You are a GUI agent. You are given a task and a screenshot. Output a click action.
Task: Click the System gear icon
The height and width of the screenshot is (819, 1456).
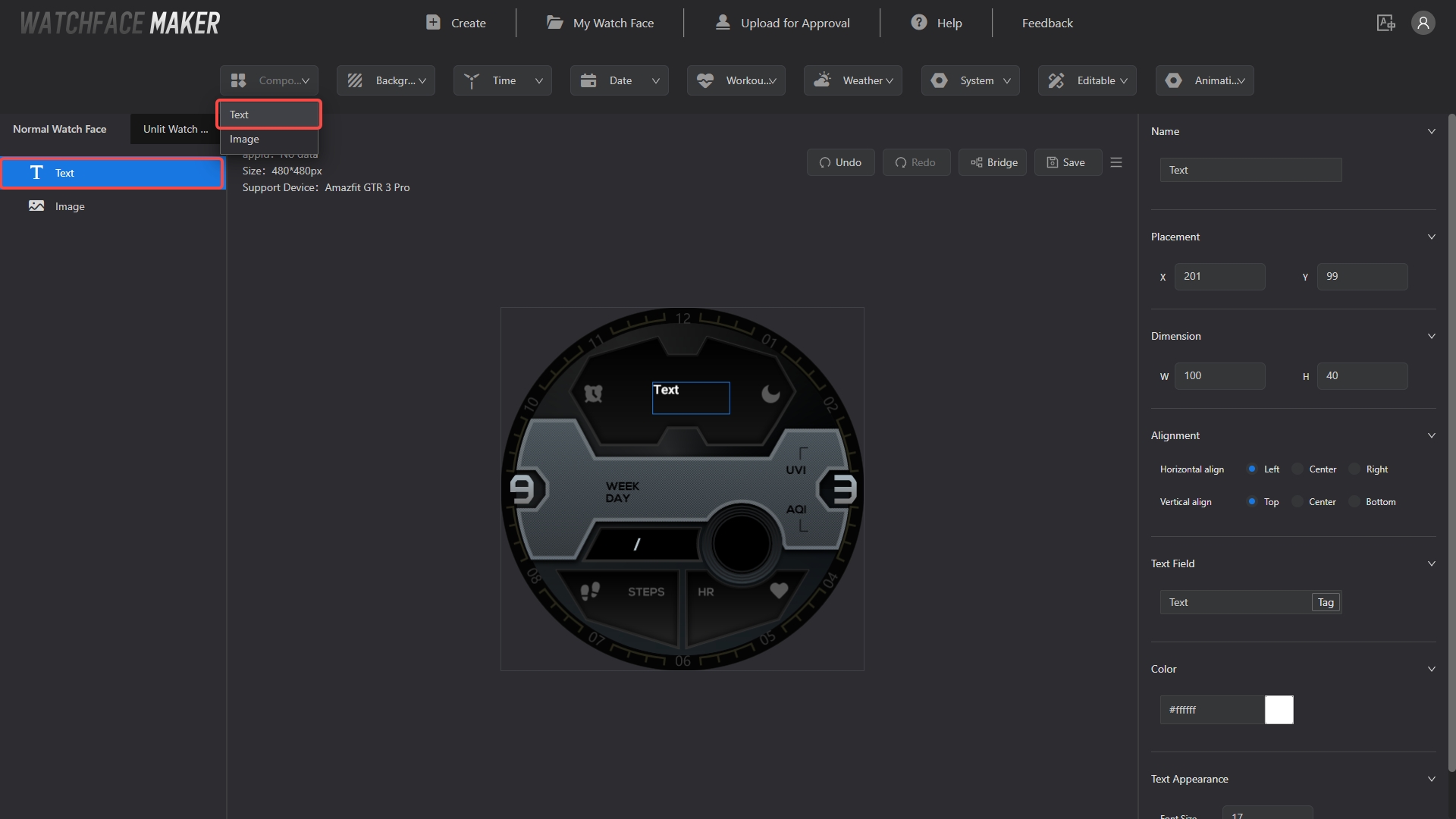click(x=939, y=80)
